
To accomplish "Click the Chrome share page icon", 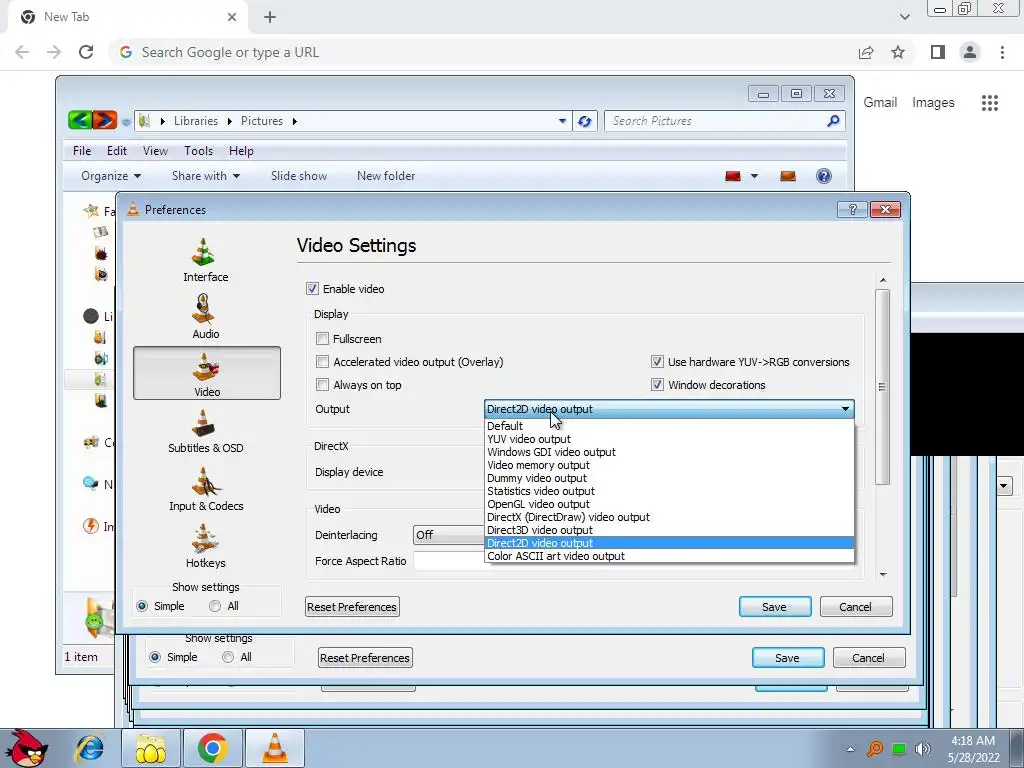I will click(866, 52).
